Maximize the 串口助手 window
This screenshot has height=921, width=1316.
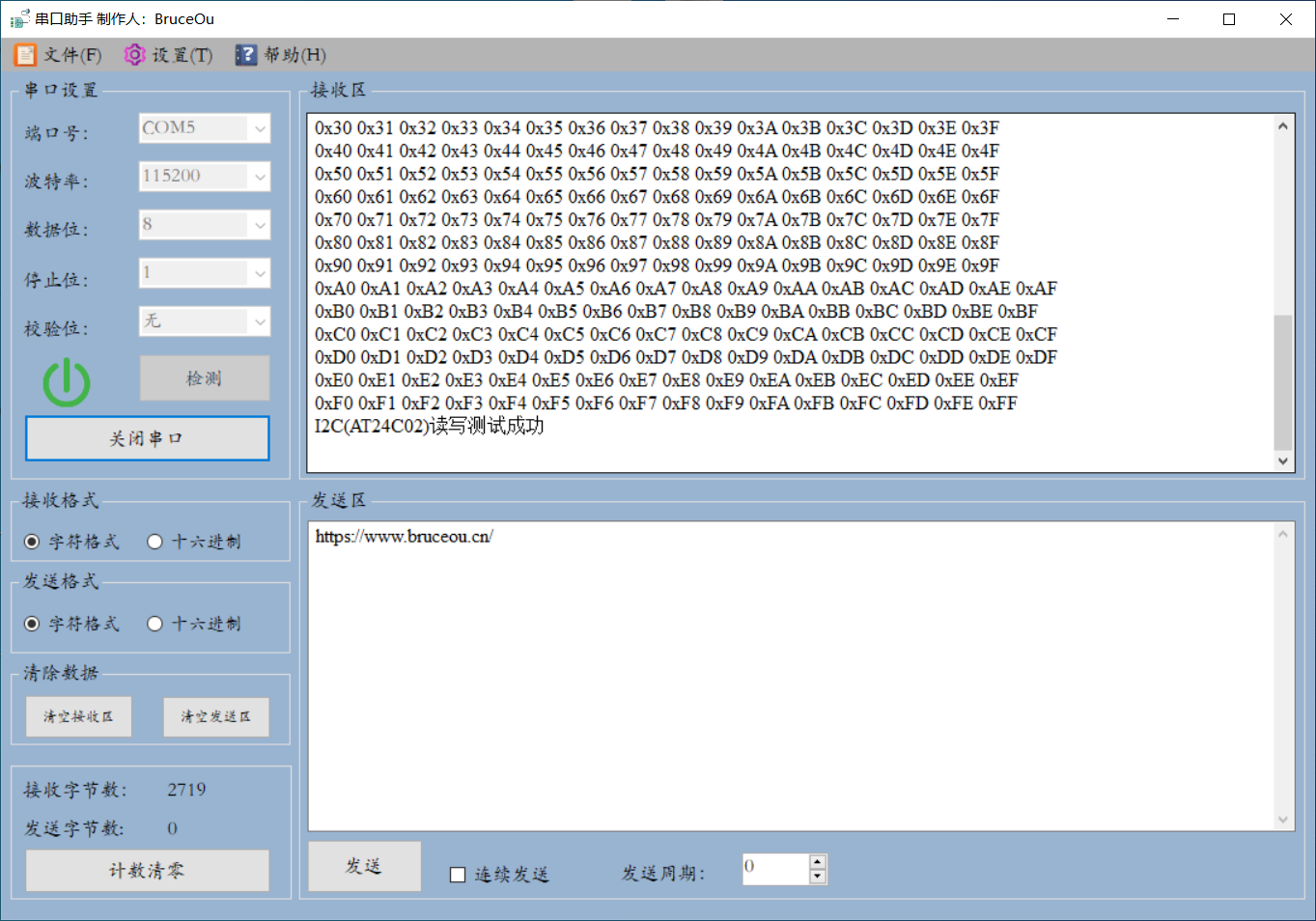[x=1229, y=19]
